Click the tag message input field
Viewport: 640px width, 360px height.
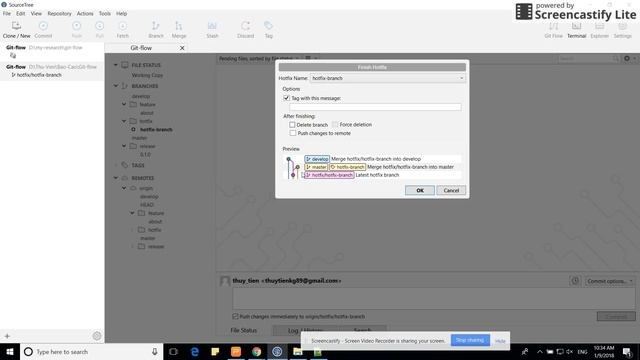[375, 107]
